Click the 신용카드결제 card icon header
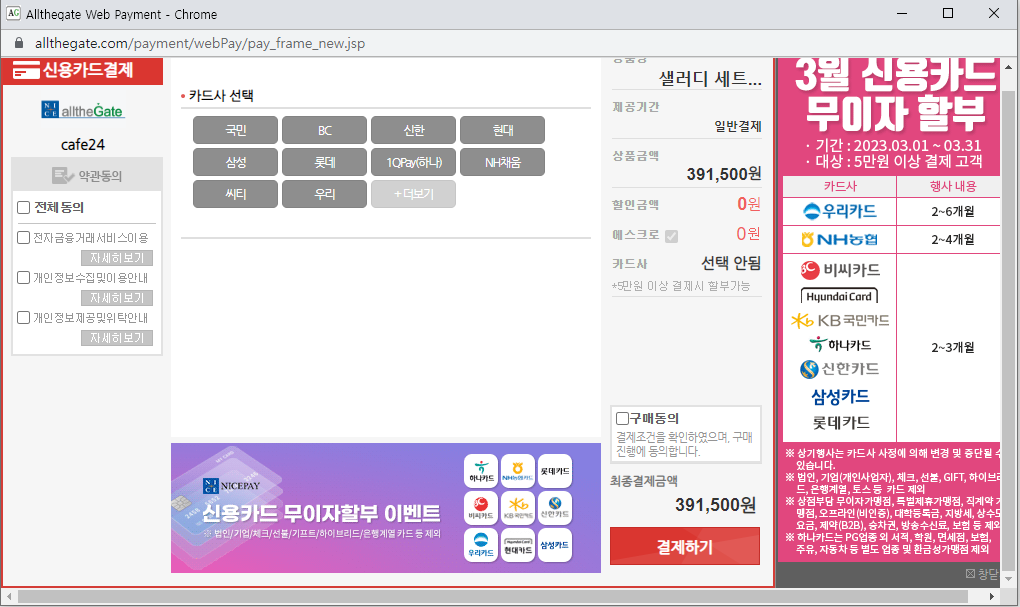This screenshot has height=607, width=1020. coord(27,70)
